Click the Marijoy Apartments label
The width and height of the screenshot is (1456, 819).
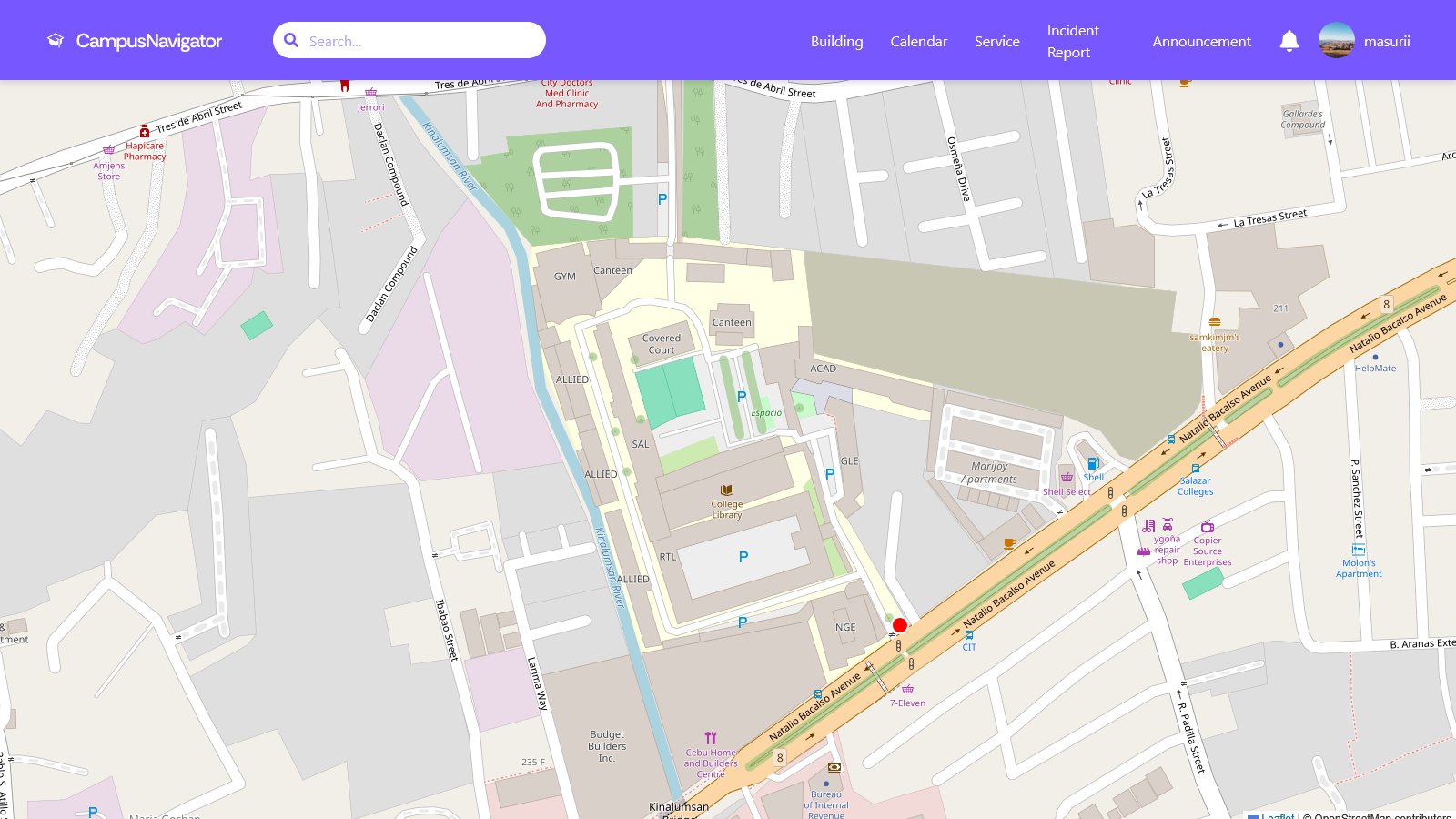(x=989, y=472)
